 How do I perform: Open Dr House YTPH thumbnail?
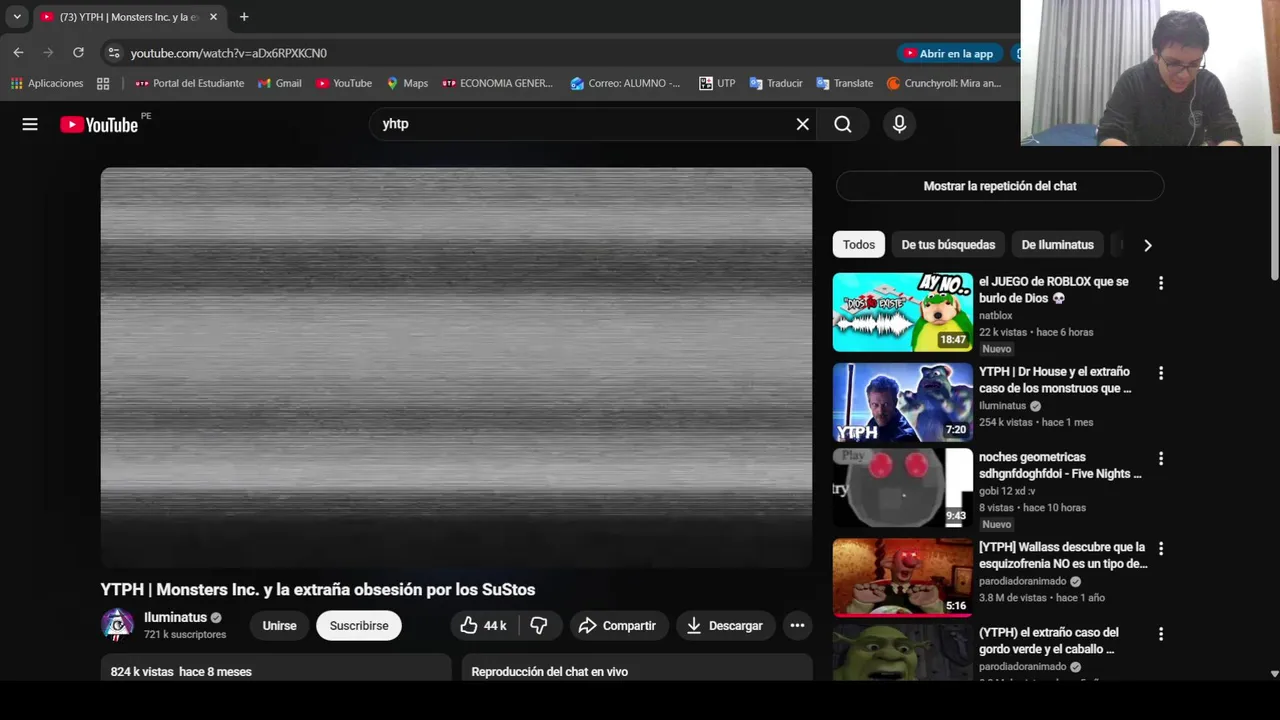pos(902,402)
